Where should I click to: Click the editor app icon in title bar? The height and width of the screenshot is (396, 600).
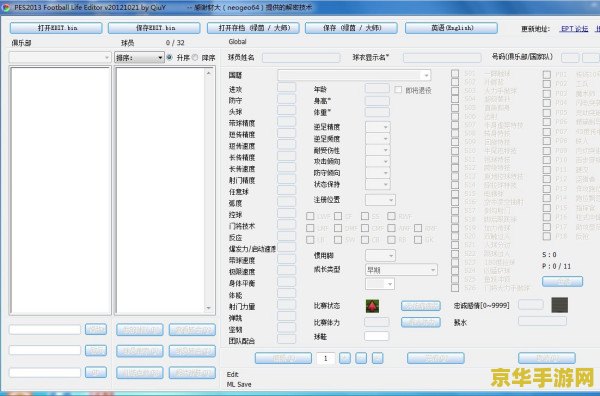(6, 7)
